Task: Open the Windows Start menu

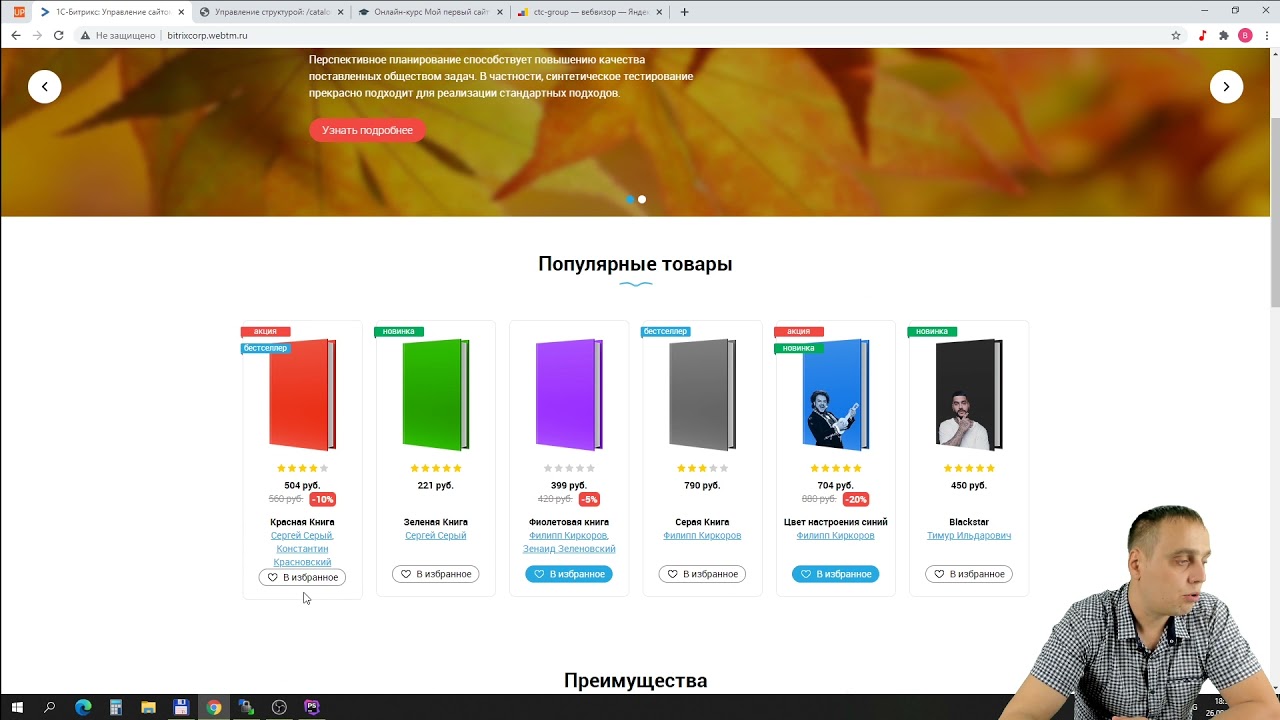Action: (17, 707)
